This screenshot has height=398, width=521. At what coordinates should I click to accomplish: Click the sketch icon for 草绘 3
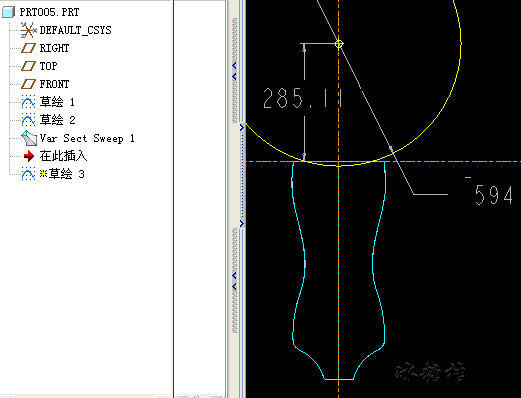28,174
